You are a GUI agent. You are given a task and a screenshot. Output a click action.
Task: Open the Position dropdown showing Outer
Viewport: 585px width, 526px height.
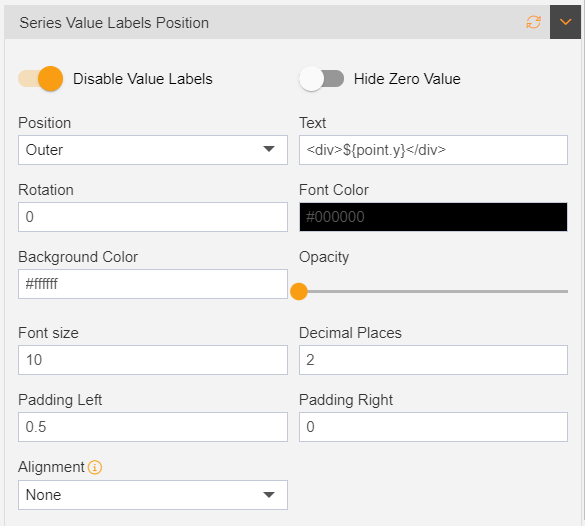[x=153, y=150]
